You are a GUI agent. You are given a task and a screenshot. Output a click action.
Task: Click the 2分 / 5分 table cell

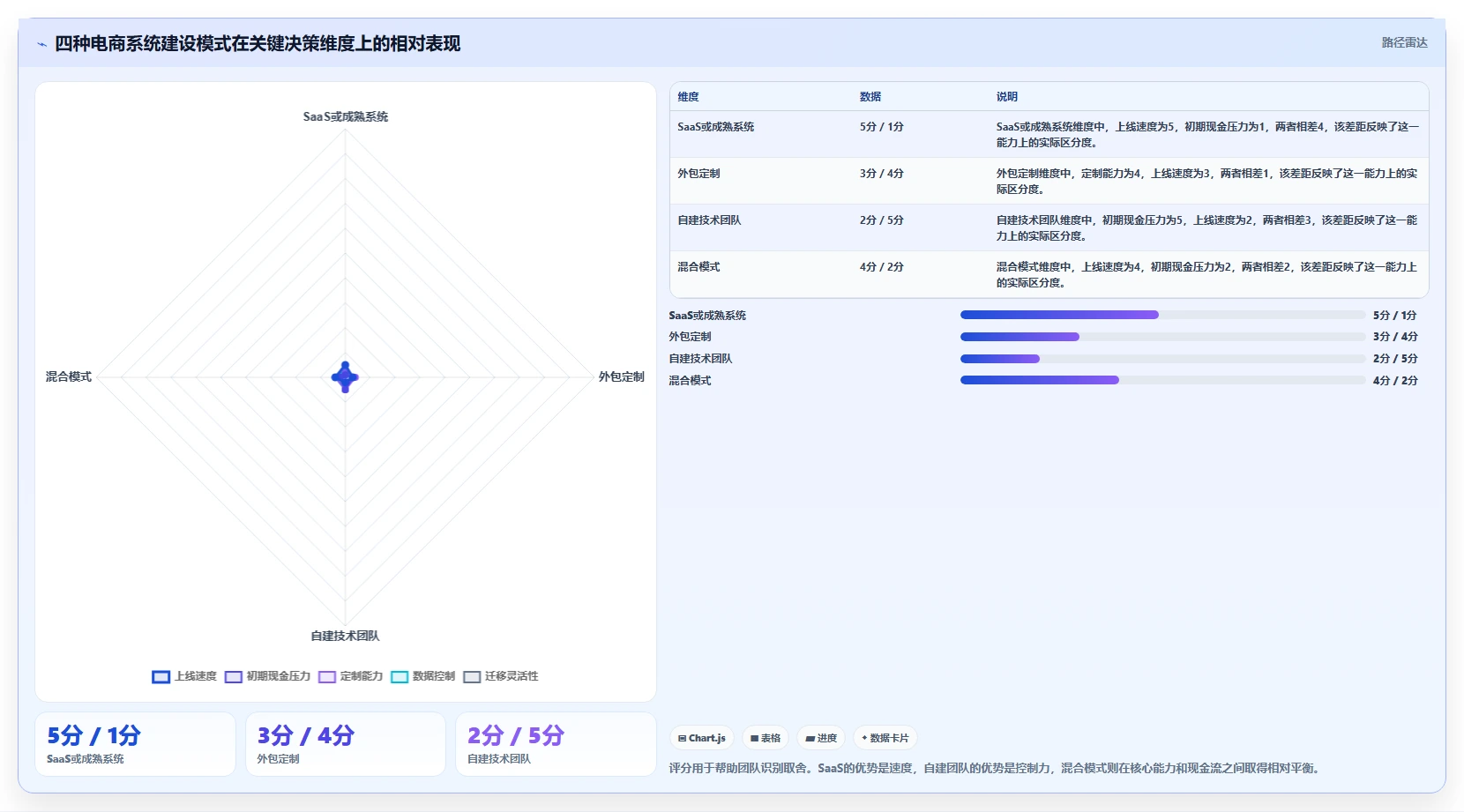pyautogui.click(x=881, y=220)
